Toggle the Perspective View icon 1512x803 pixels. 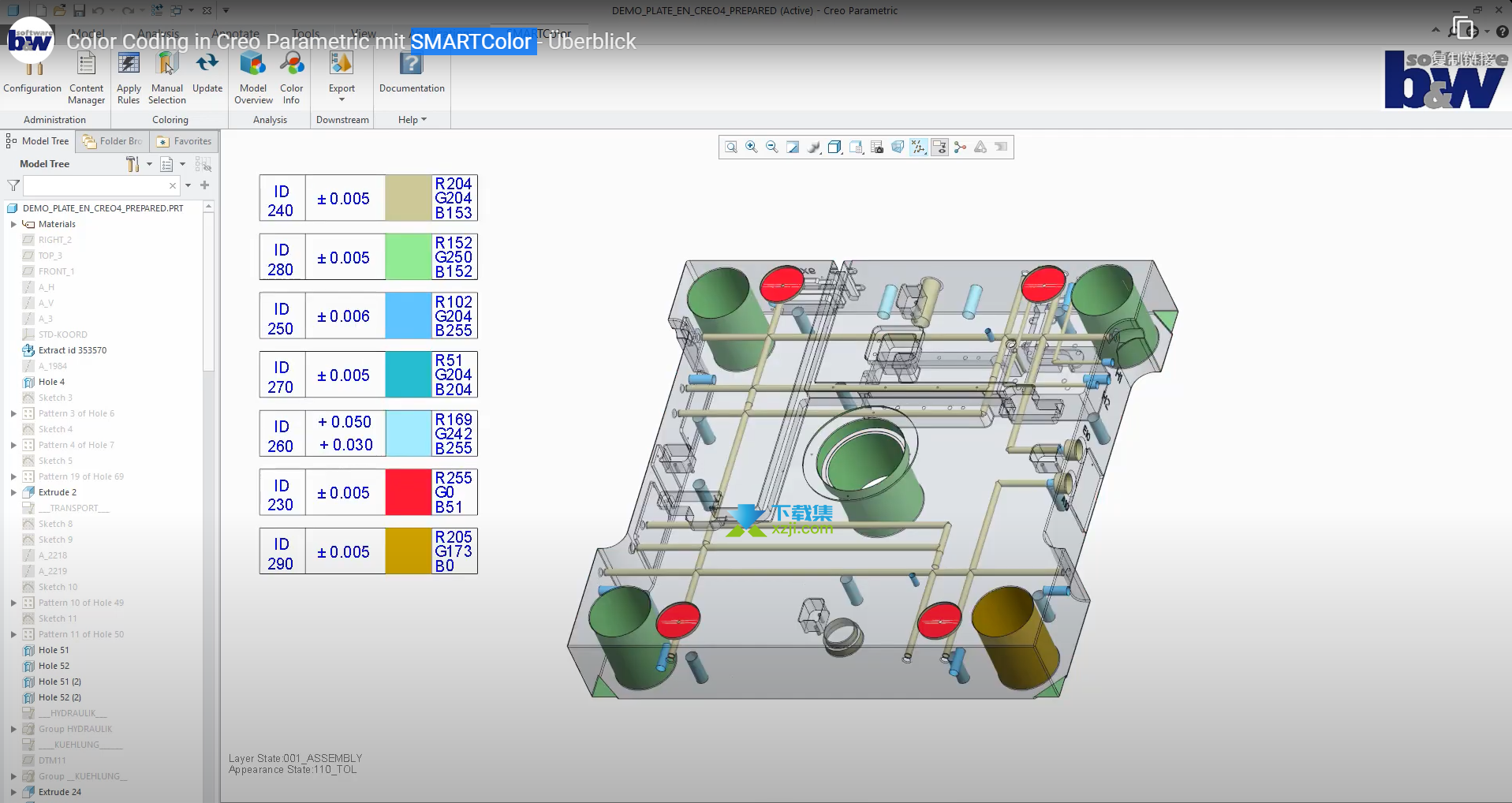point(898,147)
